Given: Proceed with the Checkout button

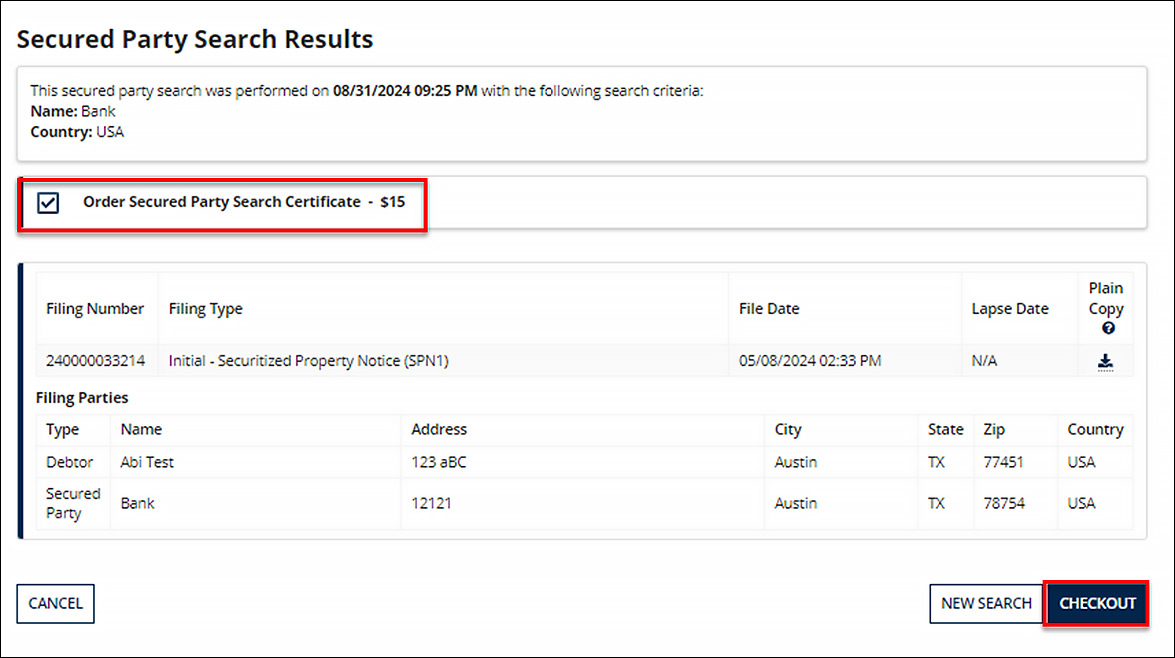Looking at the screenshot, I should pos(1097,603).
